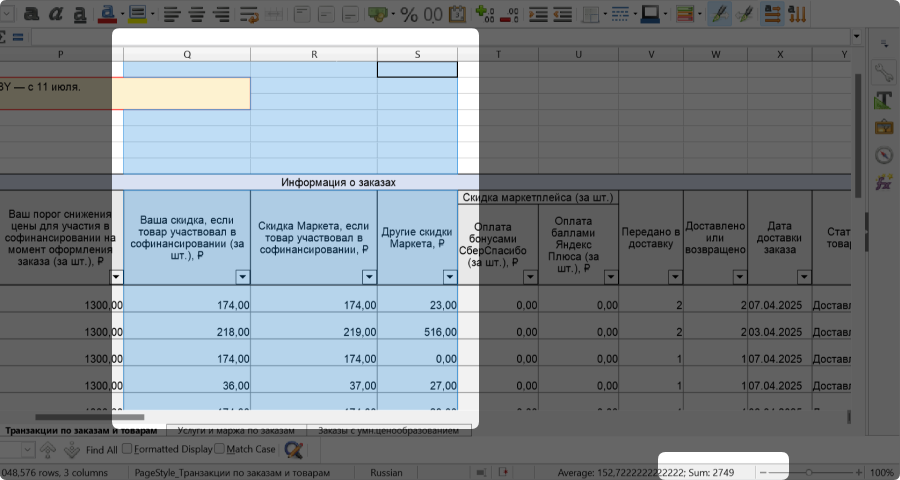Format cell as percent
This screenshot has height=480, width=900.
tap(409, 14)
